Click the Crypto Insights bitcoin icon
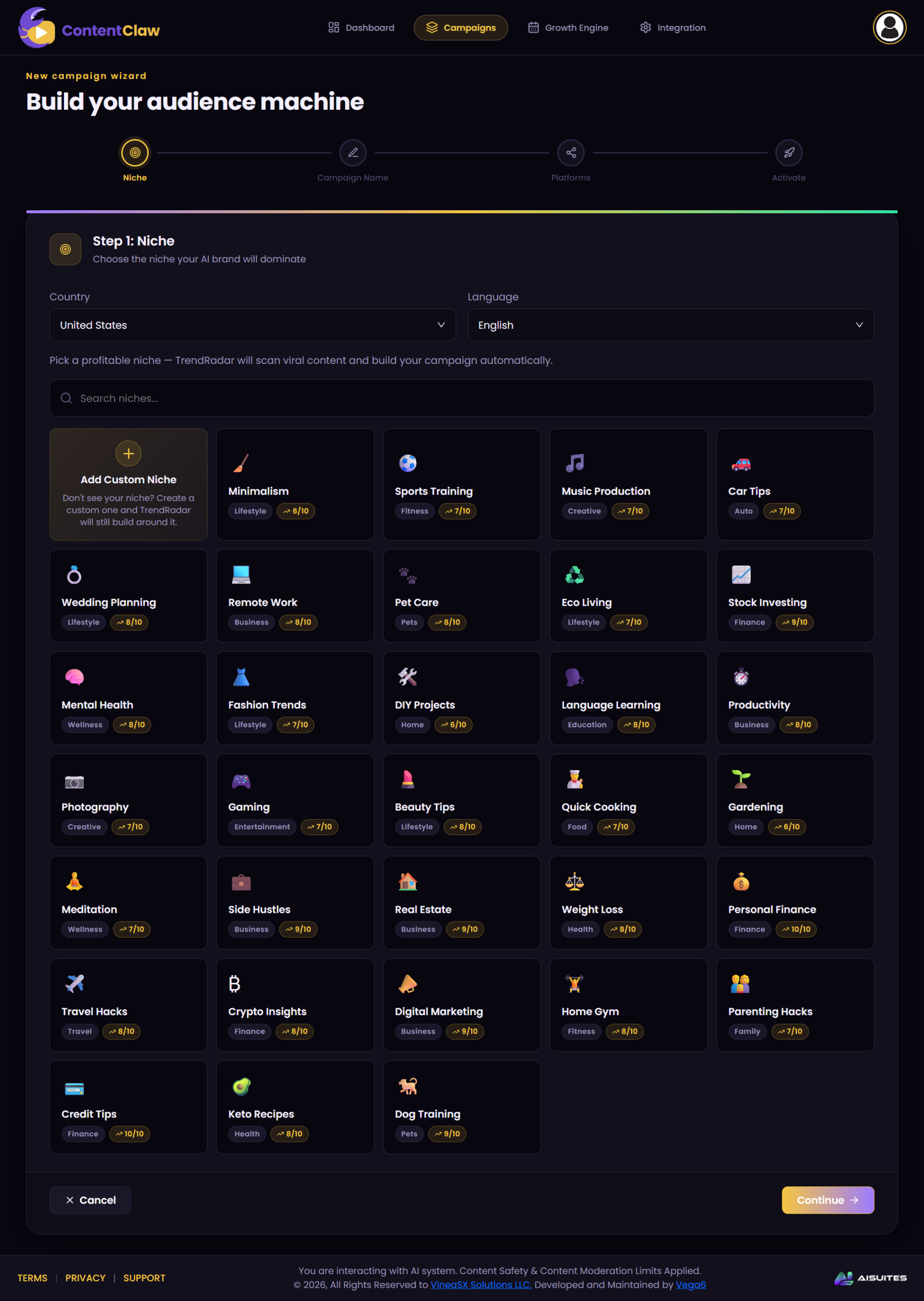This screenshot has width=924, height=1301. (x=234, y=983)
